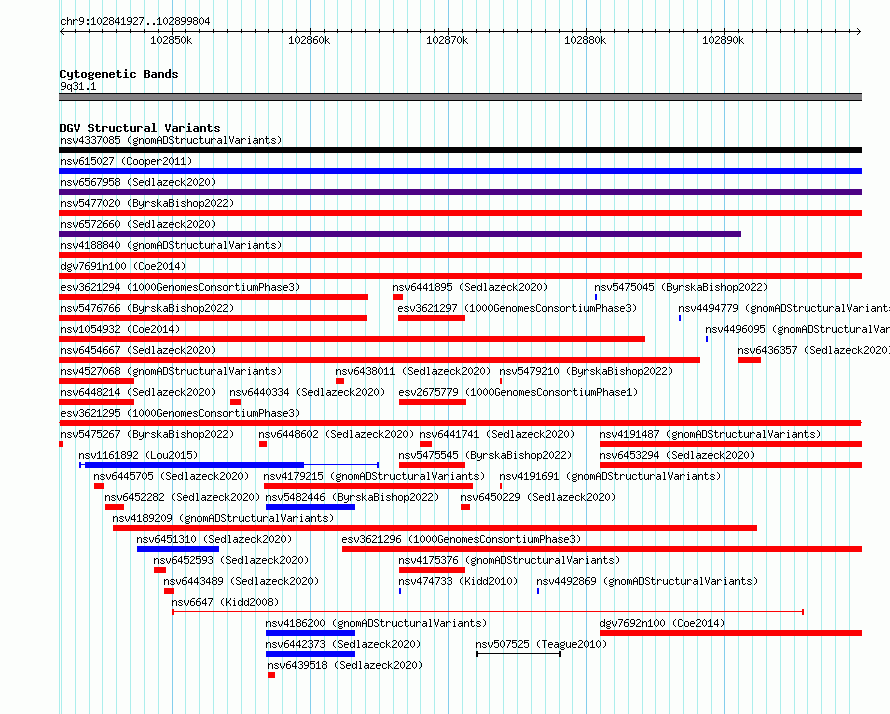Open esv2675779 1000GenomesConsortiumPhase1 label
This screenshot has height=714, width=890.
(x=518, y=392)
